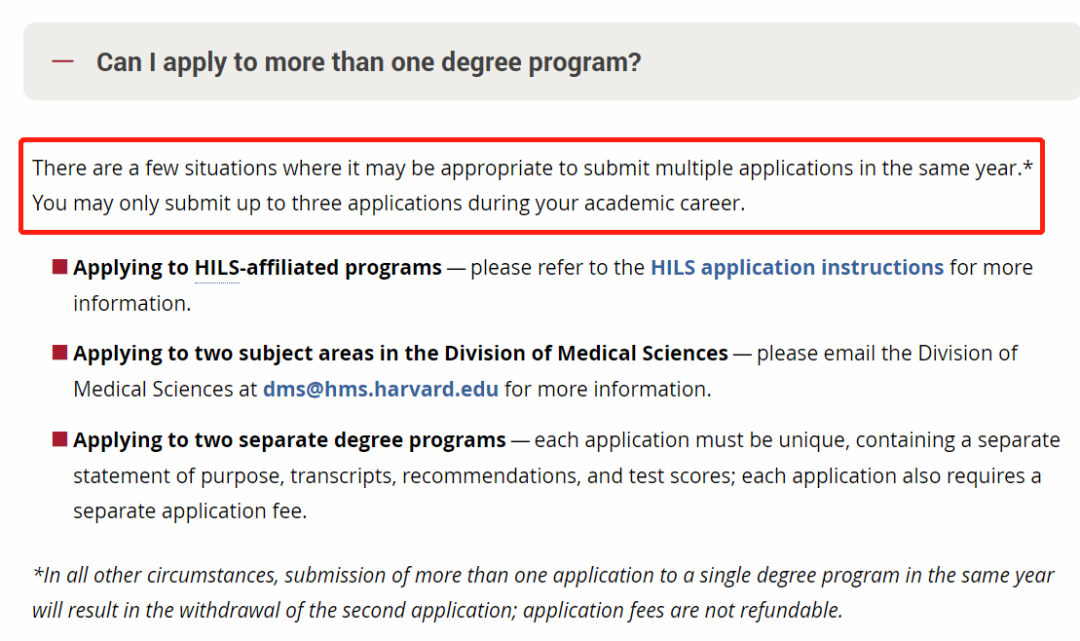Open the HILS application instructions link
The width and height of the screenshot is (1080, 641).
pyautogui.click(x=797, y=267)
